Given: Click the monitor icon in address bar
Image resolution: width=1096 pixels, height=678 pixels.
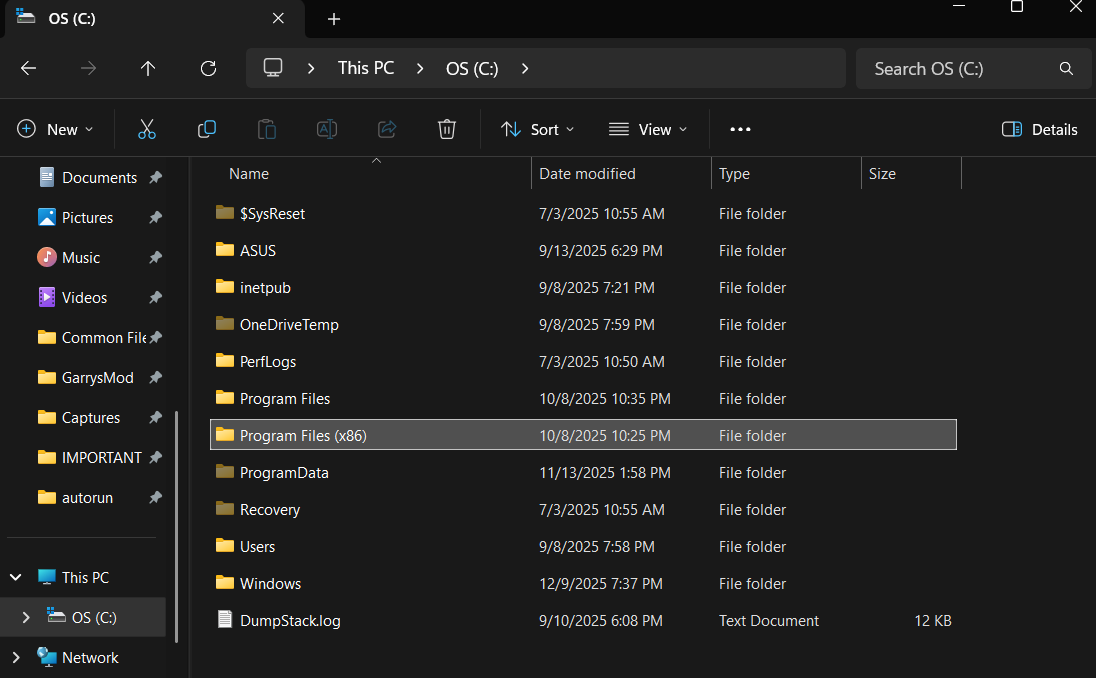Looking at the screenshot, I should (x=273, y=68).
